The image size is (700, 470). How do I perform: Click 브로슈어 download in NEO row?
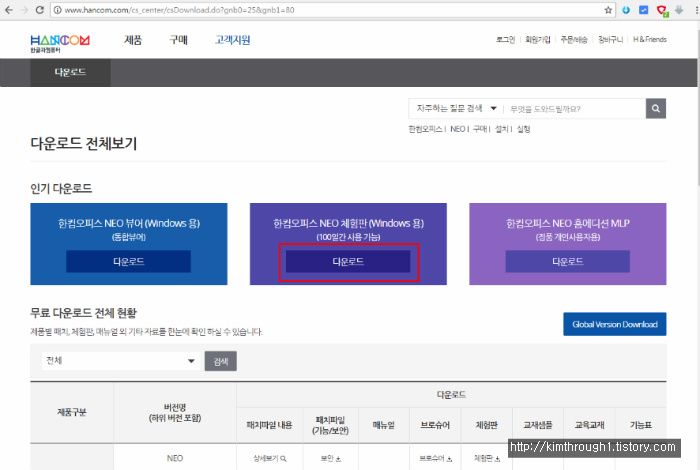click(x=435, y=458)
